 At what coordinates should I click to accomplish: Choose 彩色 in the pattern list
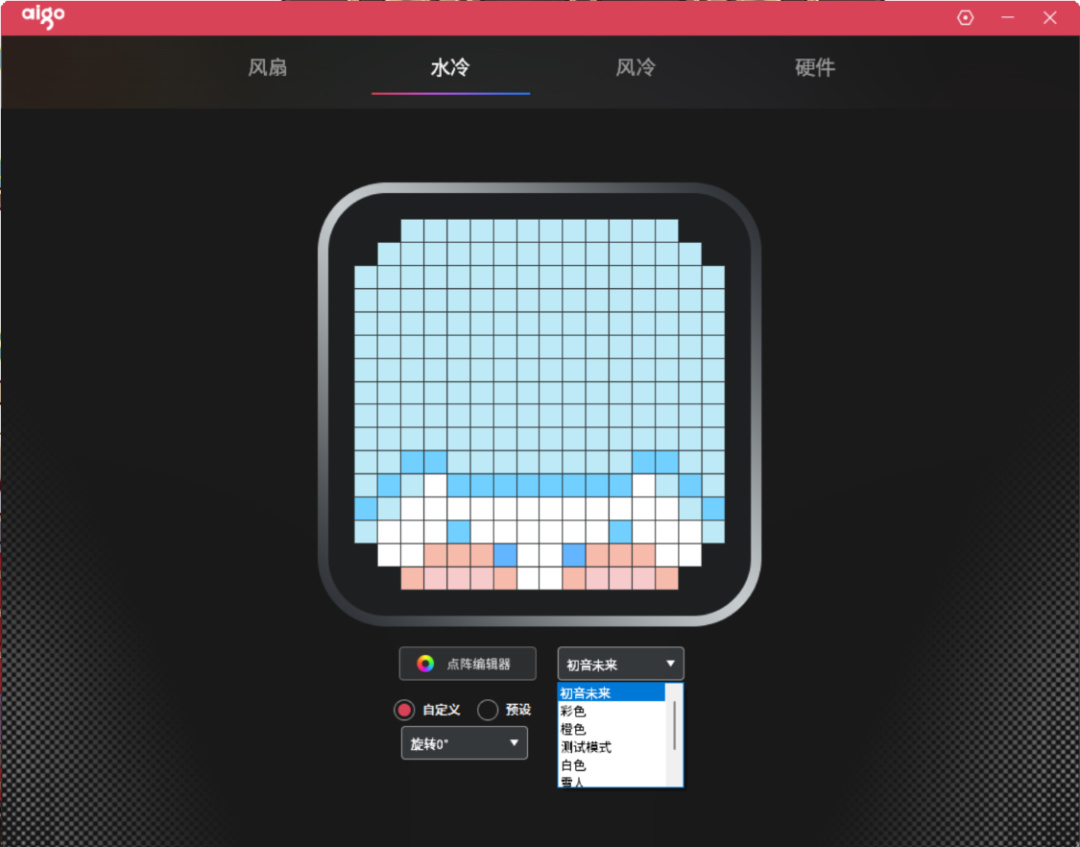point(611,711)
